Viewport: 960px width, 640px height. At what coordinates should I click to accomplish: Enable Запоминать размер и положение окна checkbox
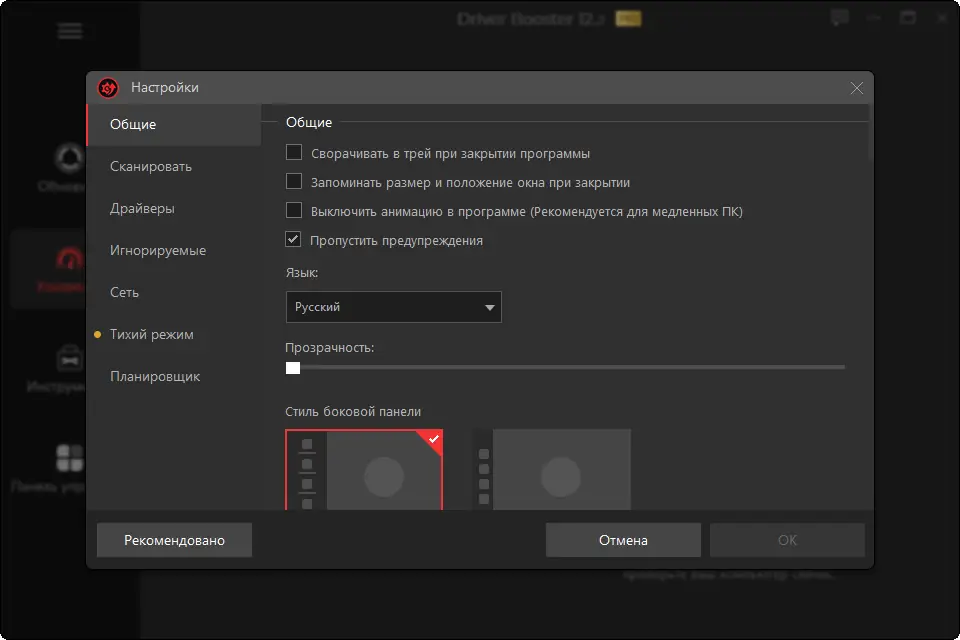tap(294, 181)
